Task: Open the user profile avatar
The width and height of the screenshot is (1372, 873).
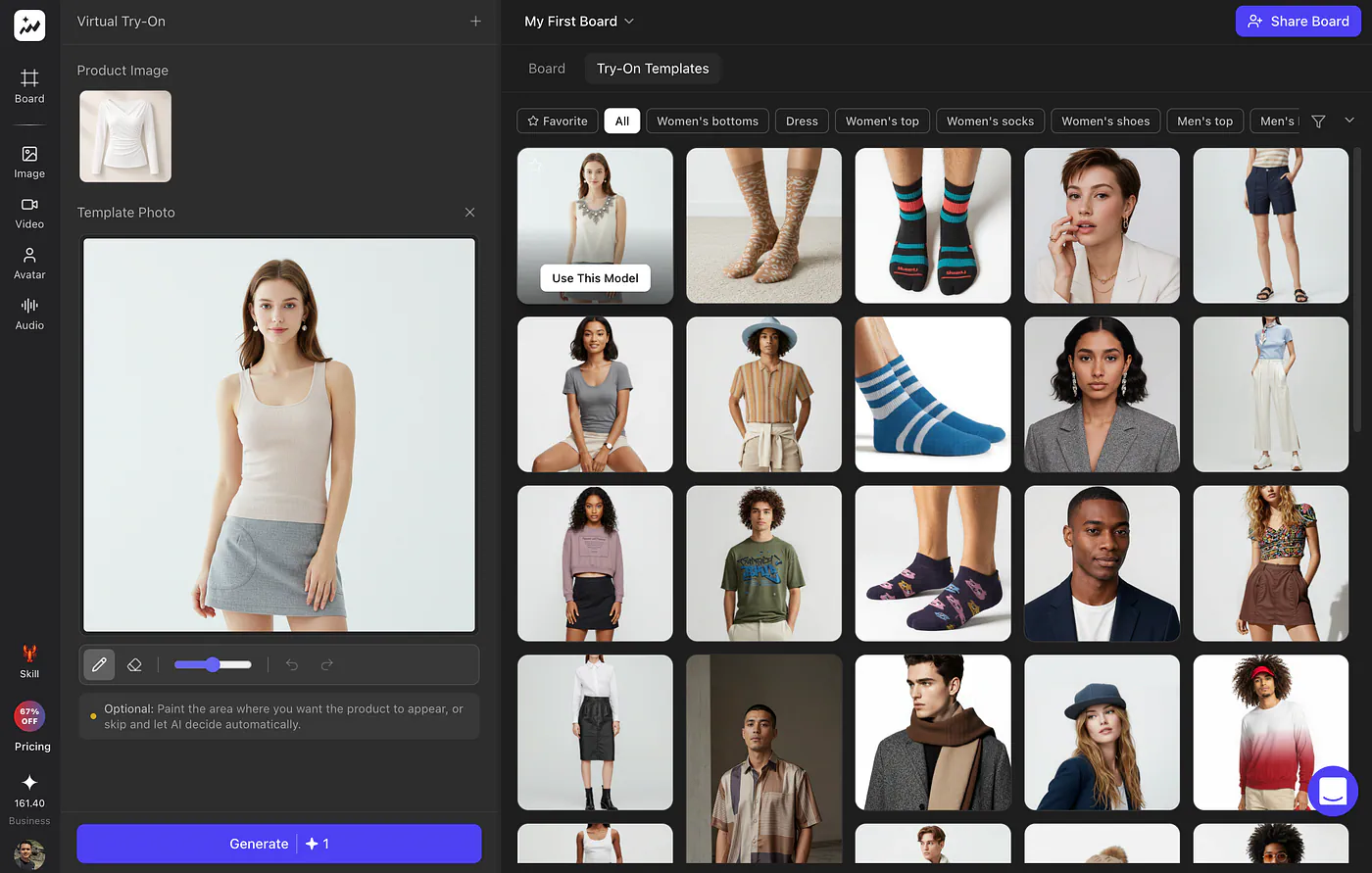Action: [29, 854]
